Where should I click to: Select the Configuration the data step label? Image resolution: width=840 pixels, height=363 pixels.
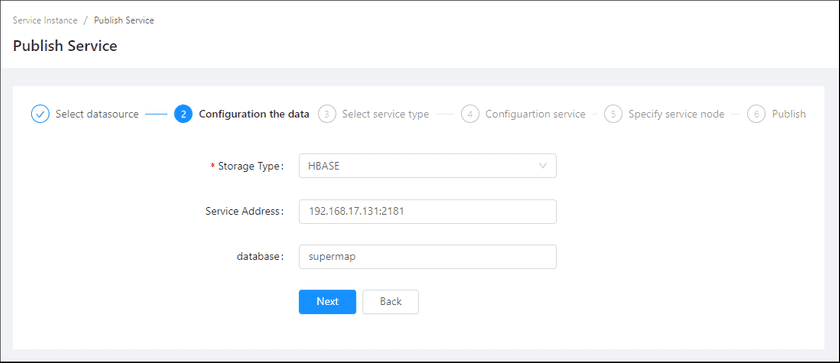[x=254, y=114]
